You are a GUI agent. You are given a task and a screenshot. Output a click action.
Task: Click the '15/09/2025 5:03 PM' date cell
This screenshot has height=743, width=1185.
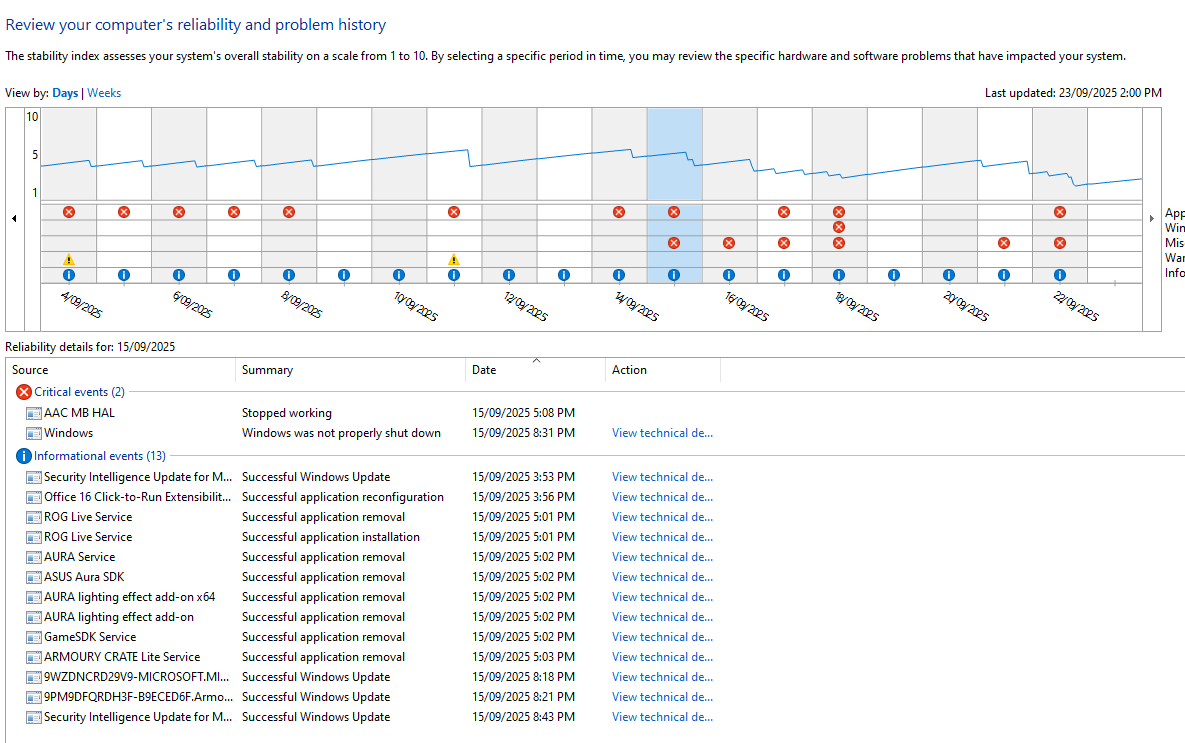(x=523, y=657)
